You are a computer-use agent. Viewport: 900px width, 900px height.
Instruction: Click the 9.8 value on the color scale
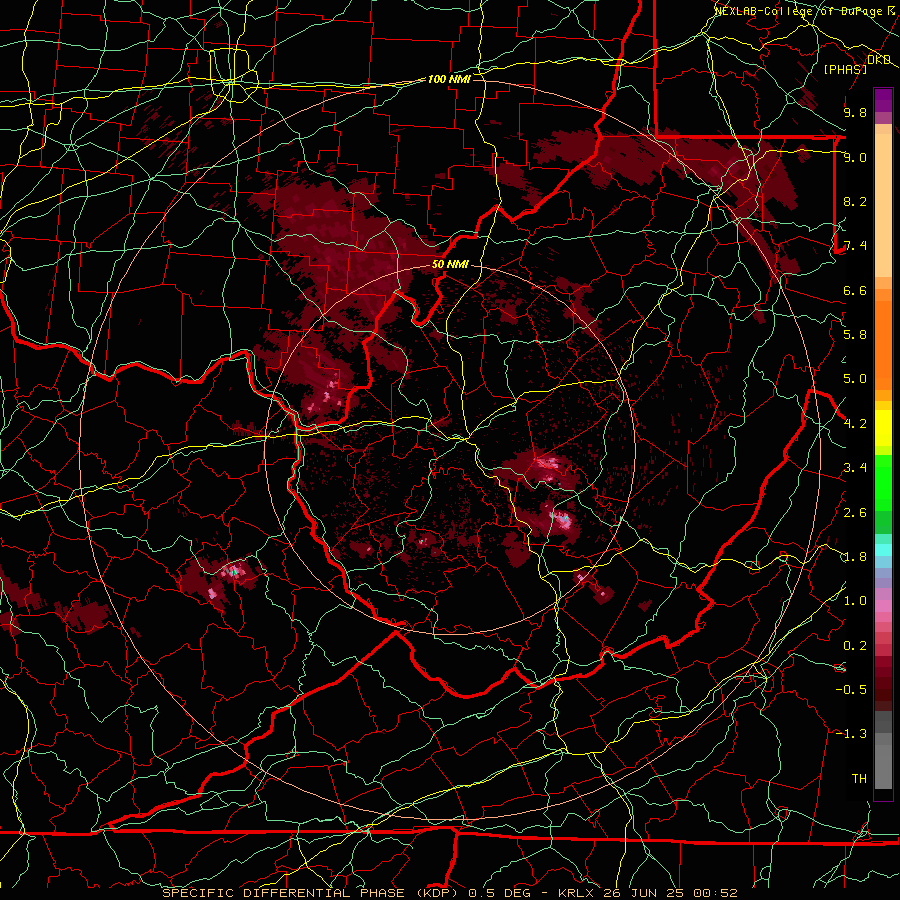(855, 112)
